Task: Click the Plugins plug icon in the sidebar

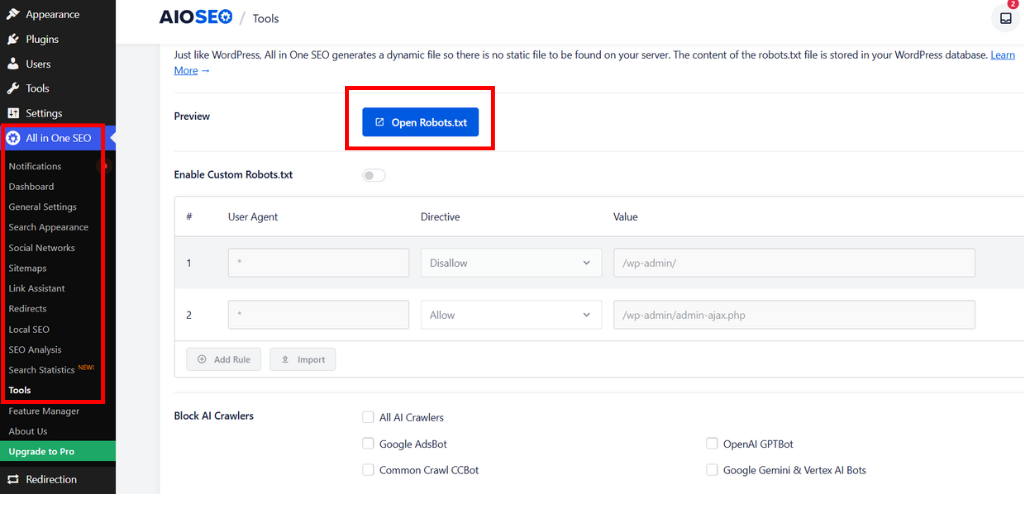Action: click(12, 39)
